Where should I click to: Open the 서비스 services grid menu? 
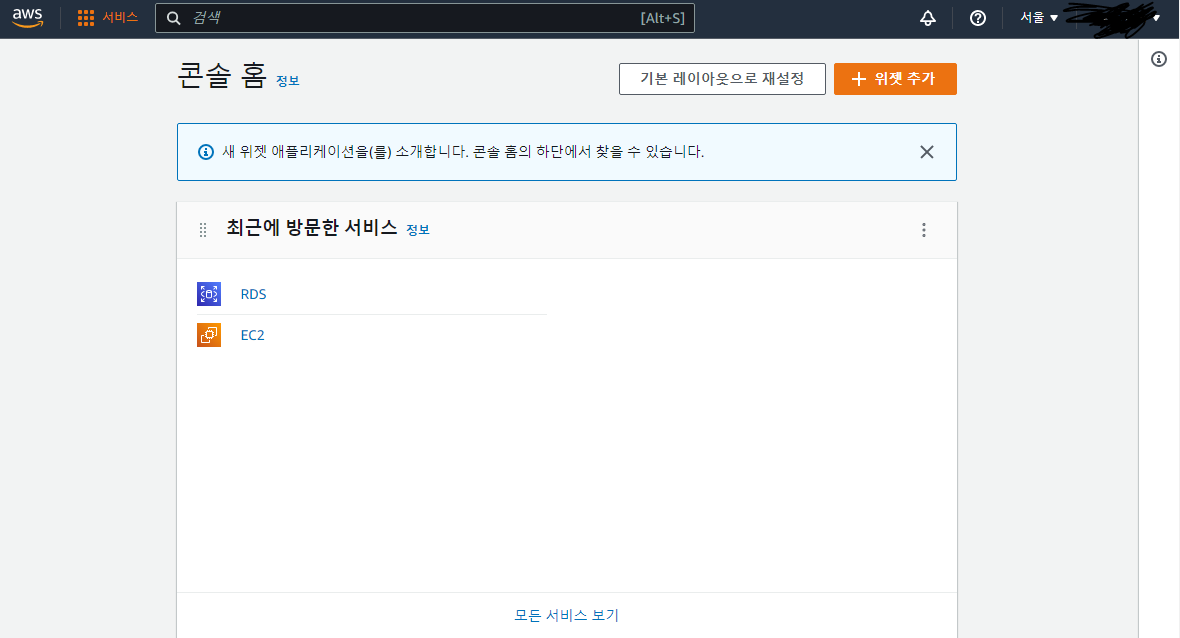(108, 18)
